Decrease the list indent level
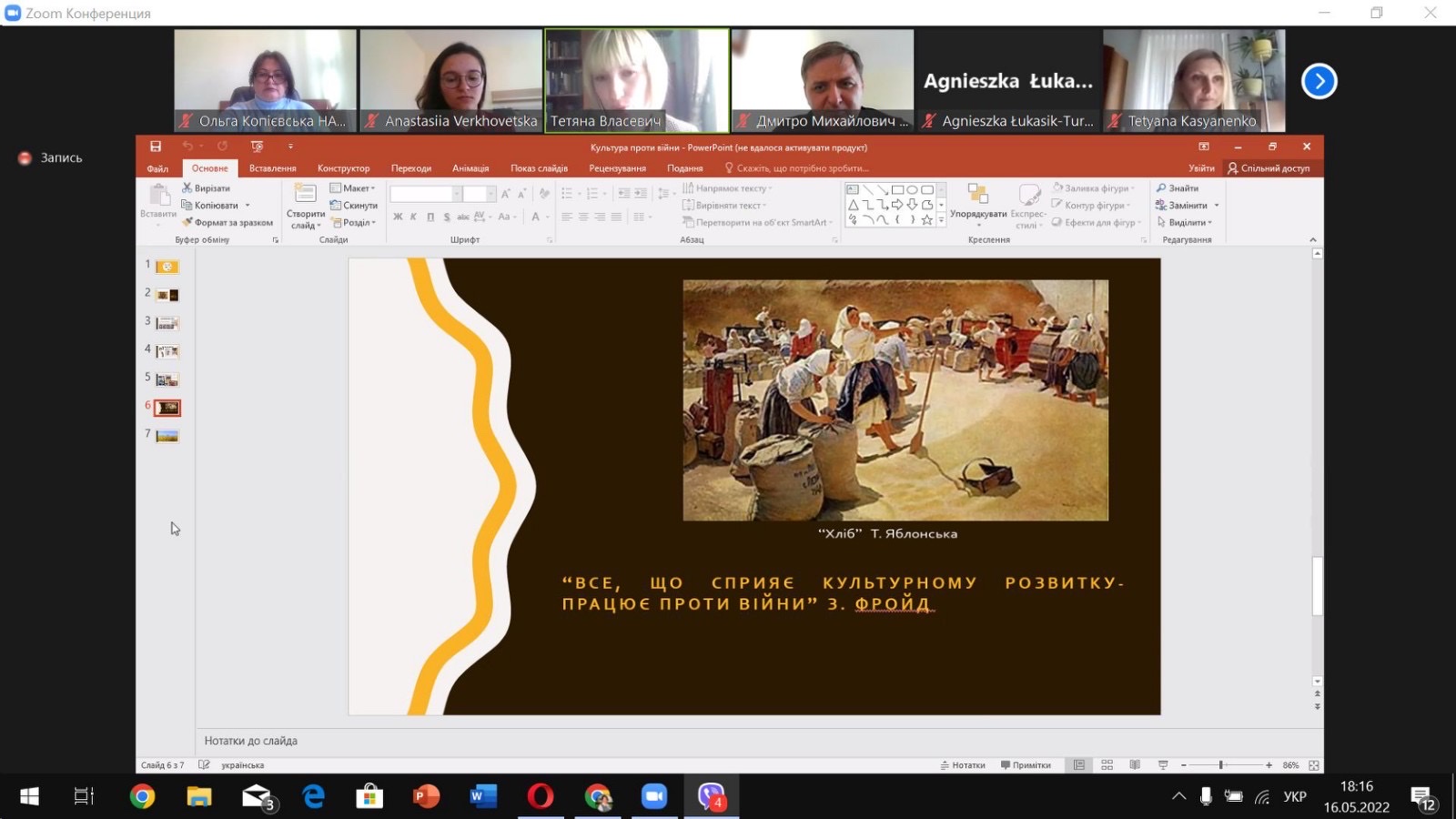Screen dimensions: 1456x819 623,193
